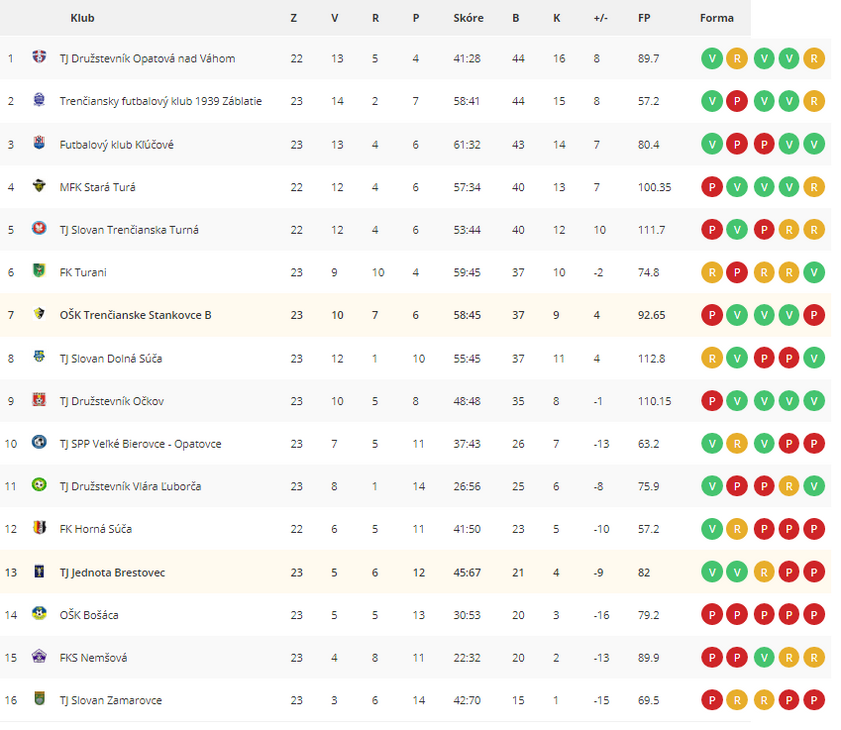
Task: Click the TJ Družstevník Opatová nad Váhom club crest
Action: (x=39, y=57)
